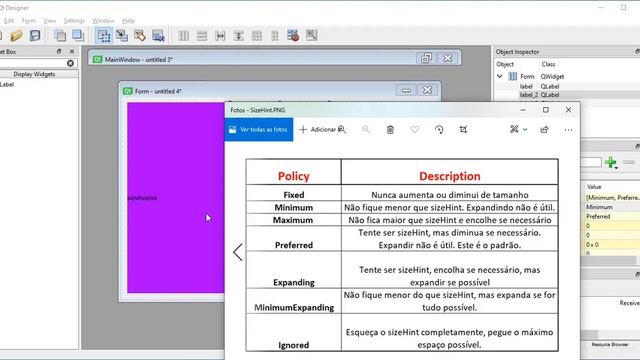
Task: Click the Class column header
Action: [x=548, y=64]
